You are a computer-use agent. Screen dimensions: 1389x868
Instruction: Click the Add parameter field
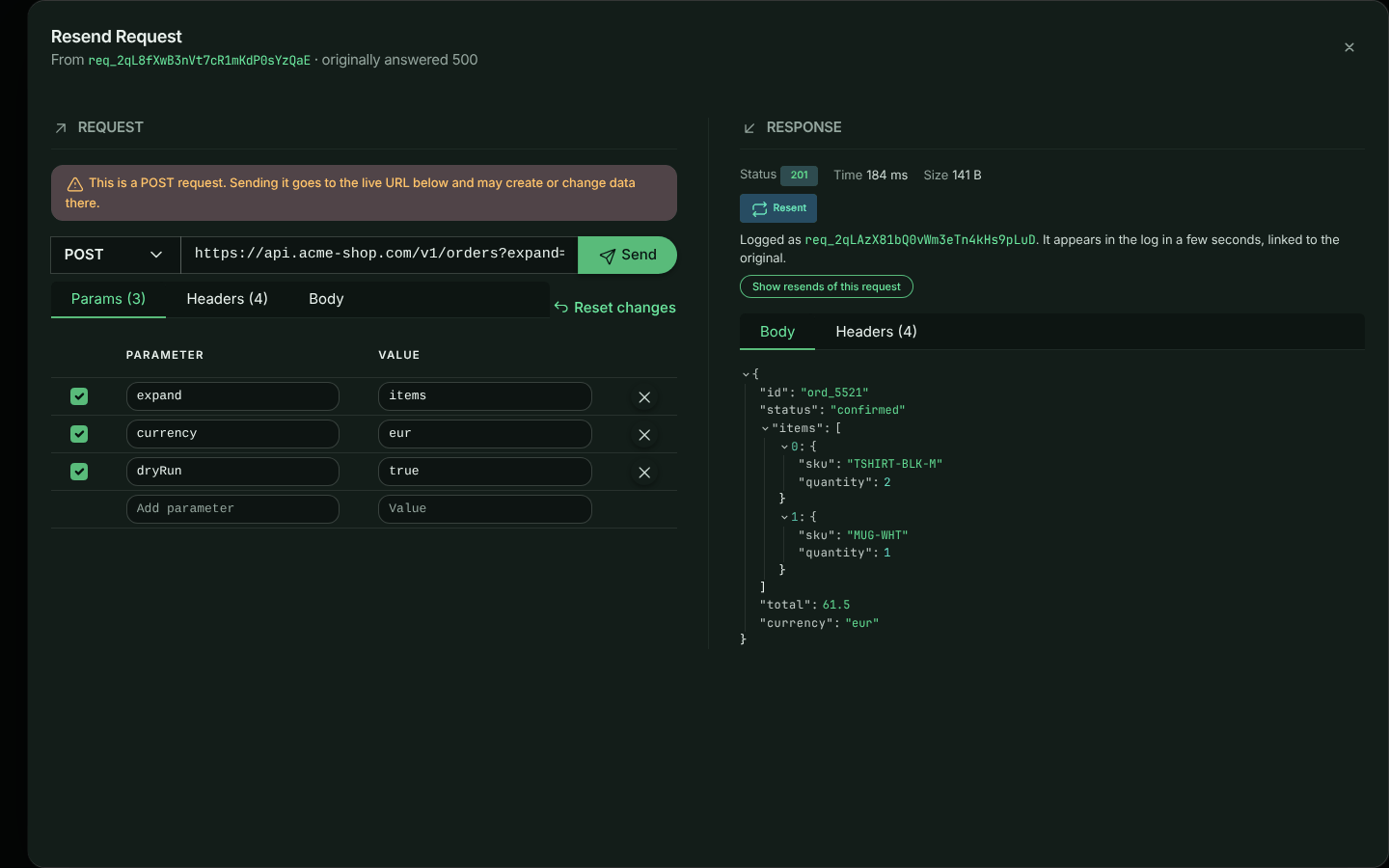coord(232,509)
